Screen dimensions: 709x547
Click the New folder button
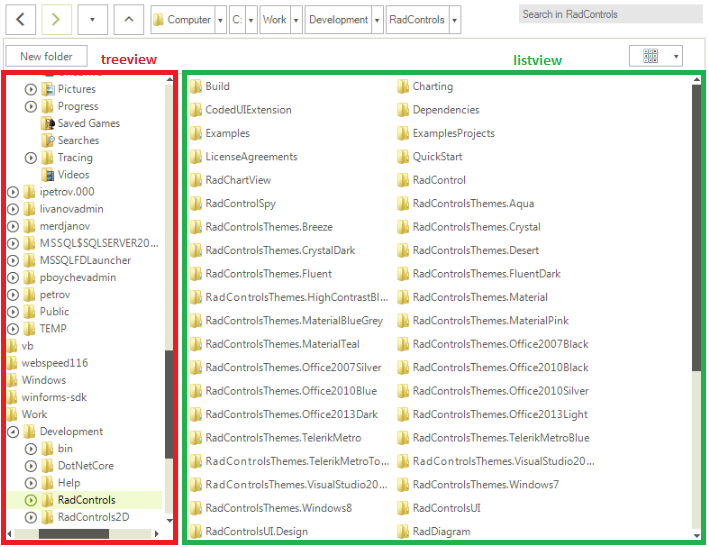[x=47, y=57]
